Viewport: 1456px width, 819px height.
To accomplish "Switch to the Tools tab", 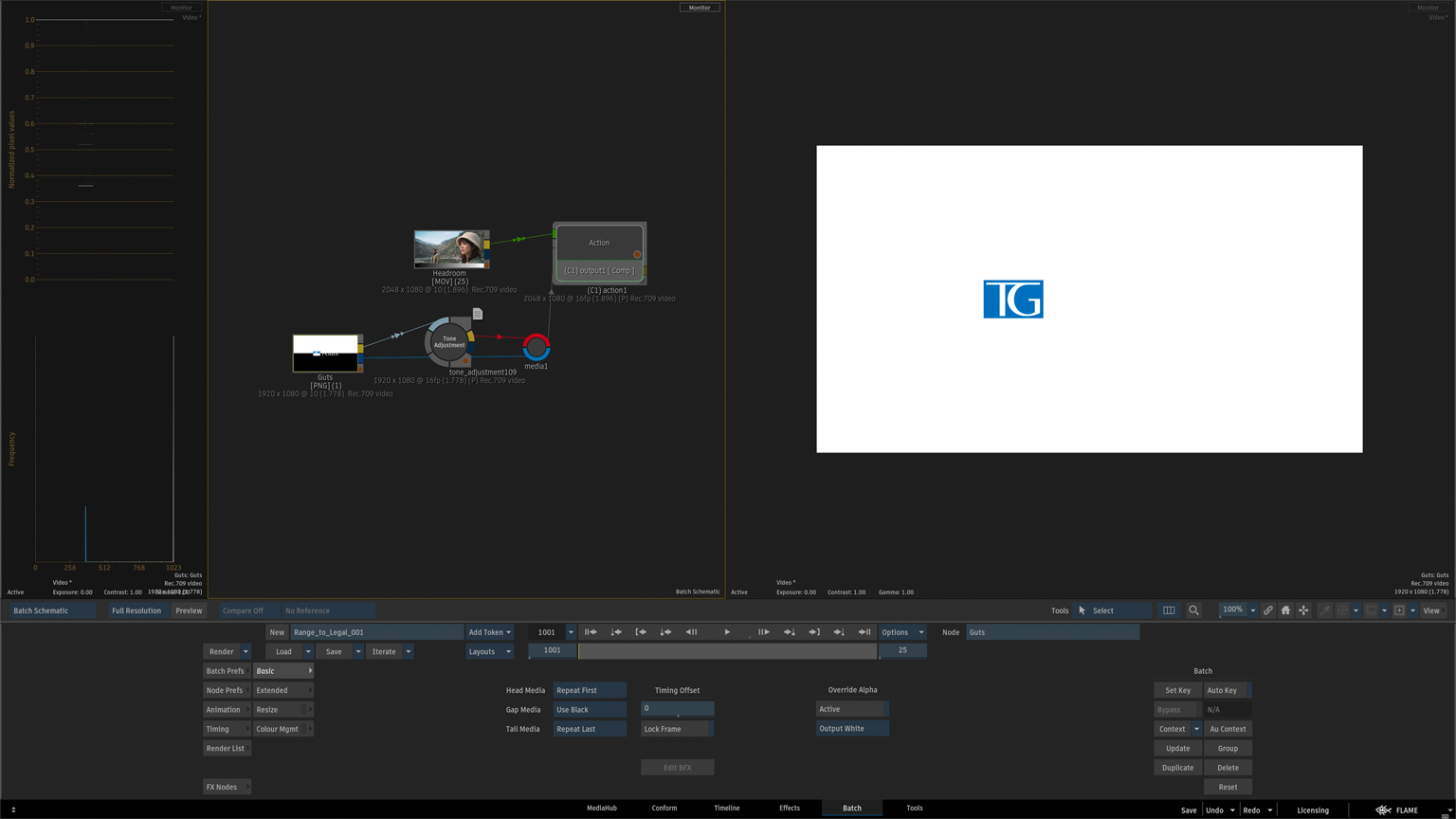I will (x=915, y=809).
